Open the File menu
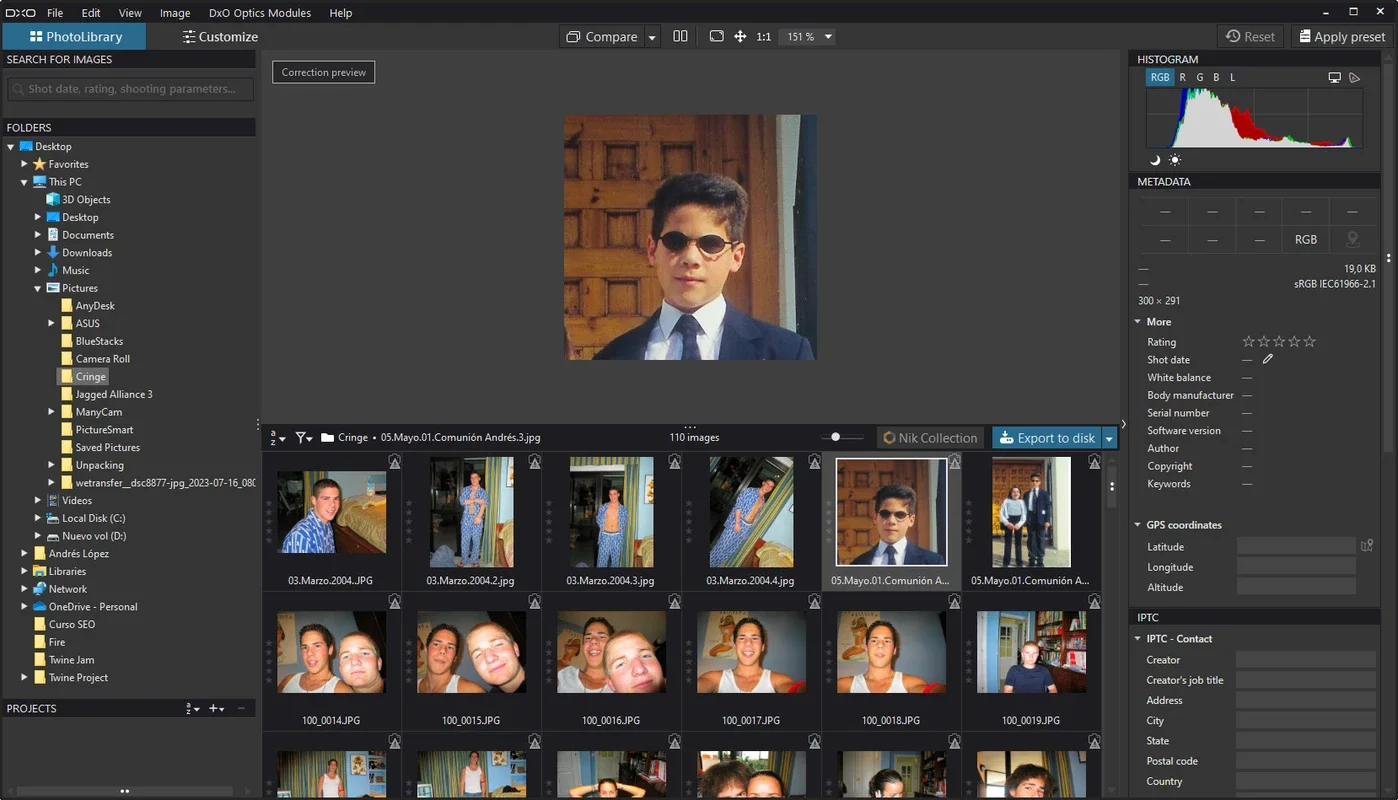The width and height of the screenshot is (1398, 800). [55, 13]
